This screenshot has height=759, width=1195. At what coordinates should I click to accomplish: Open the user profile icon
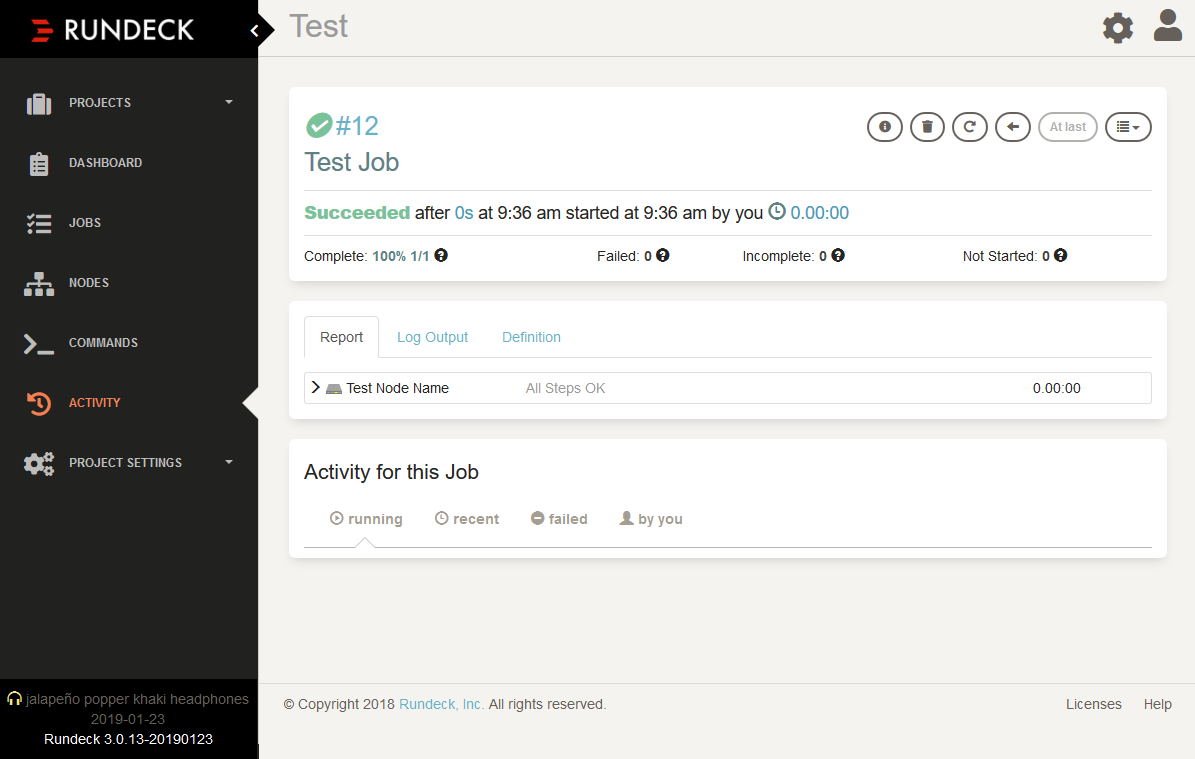(1167, 27)
